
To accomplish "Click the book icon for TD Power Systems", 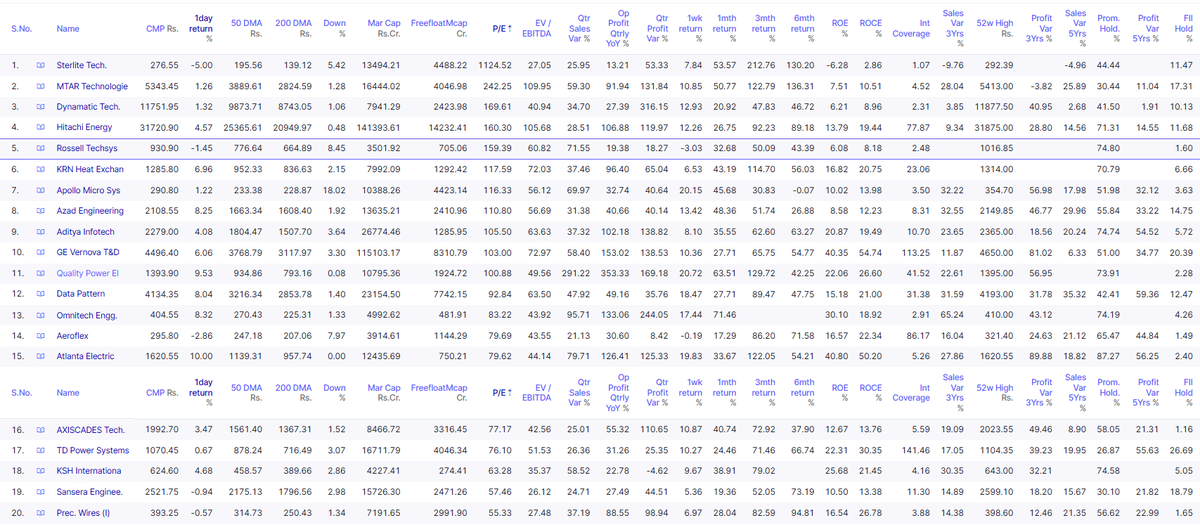I will (41, 450).
